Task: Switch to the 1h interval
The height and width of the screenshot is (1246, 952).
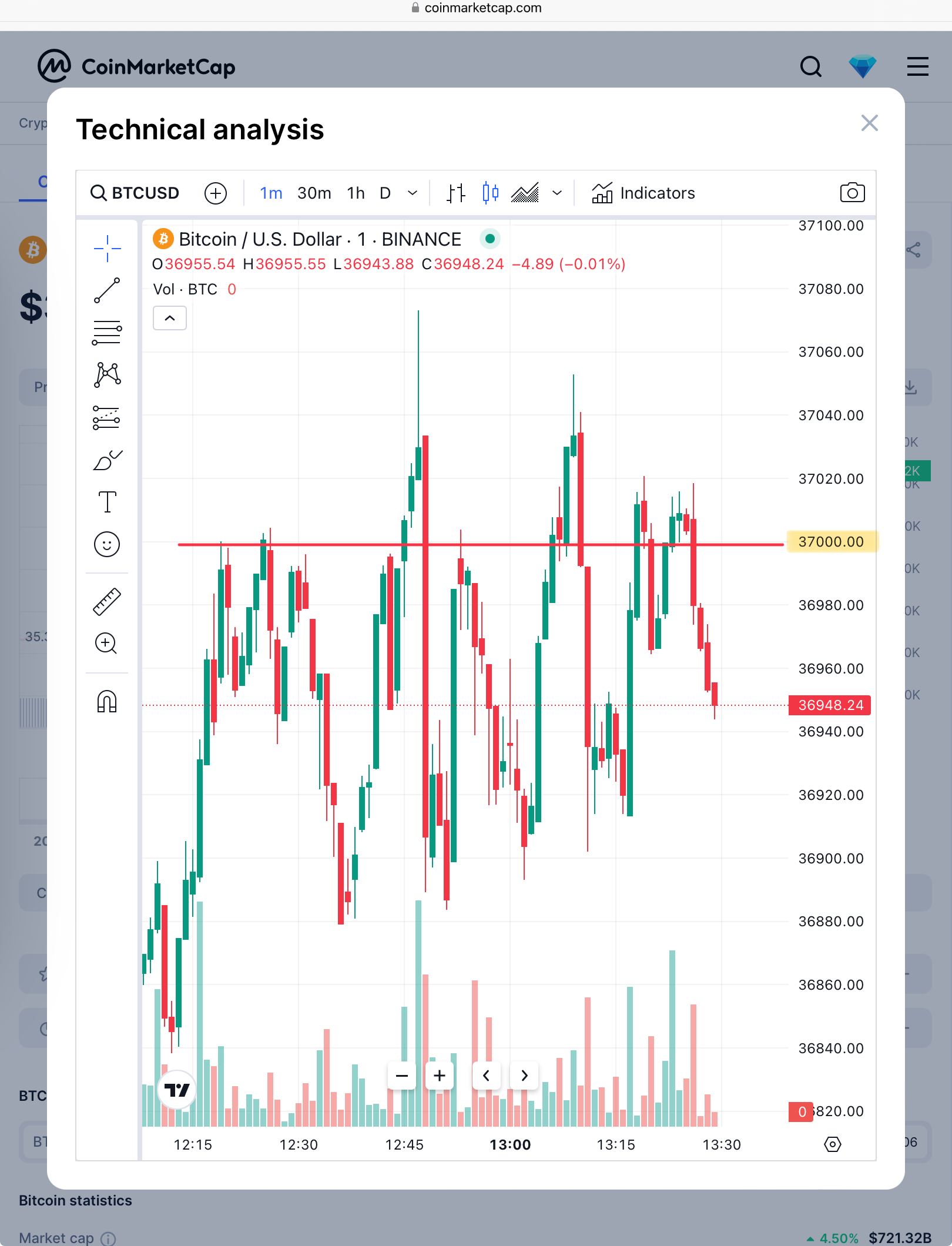Action: click(x=356, y=193)
